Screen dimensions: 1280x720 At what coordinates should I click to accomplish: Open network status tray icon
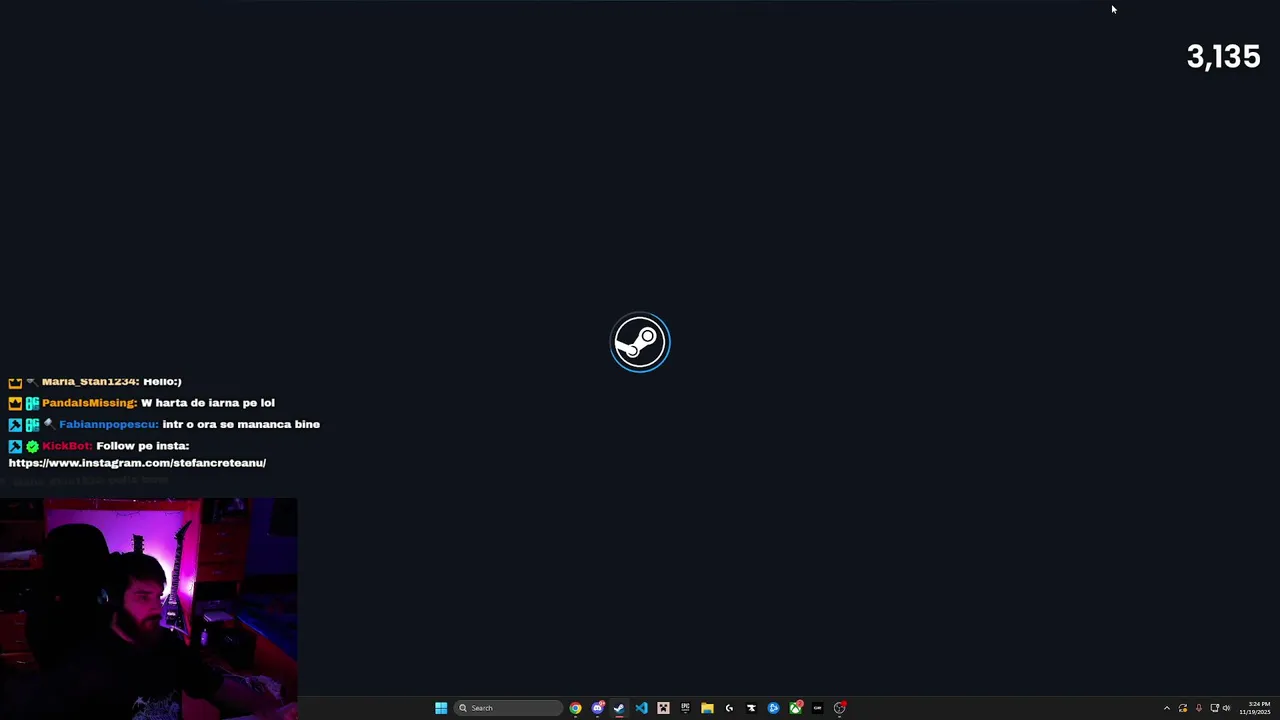(x=1215, y=708)
